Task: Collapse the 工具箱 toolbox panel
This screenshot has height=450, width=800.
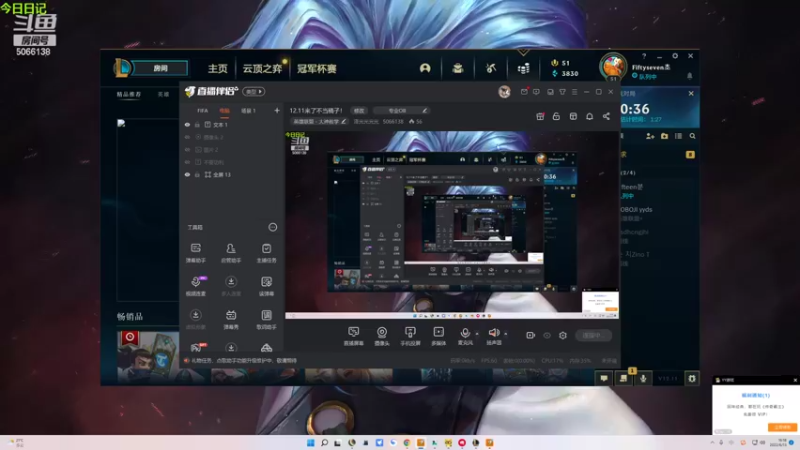Action: [272, 227]
